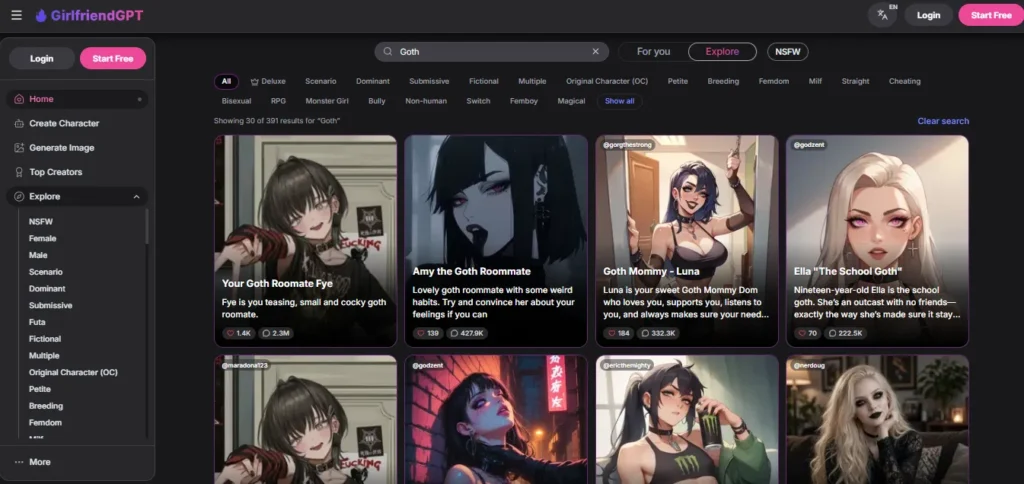Screen dimensions: 1024x484
Task: Filter by RPG tag
Action: click(x=278, y=101)
